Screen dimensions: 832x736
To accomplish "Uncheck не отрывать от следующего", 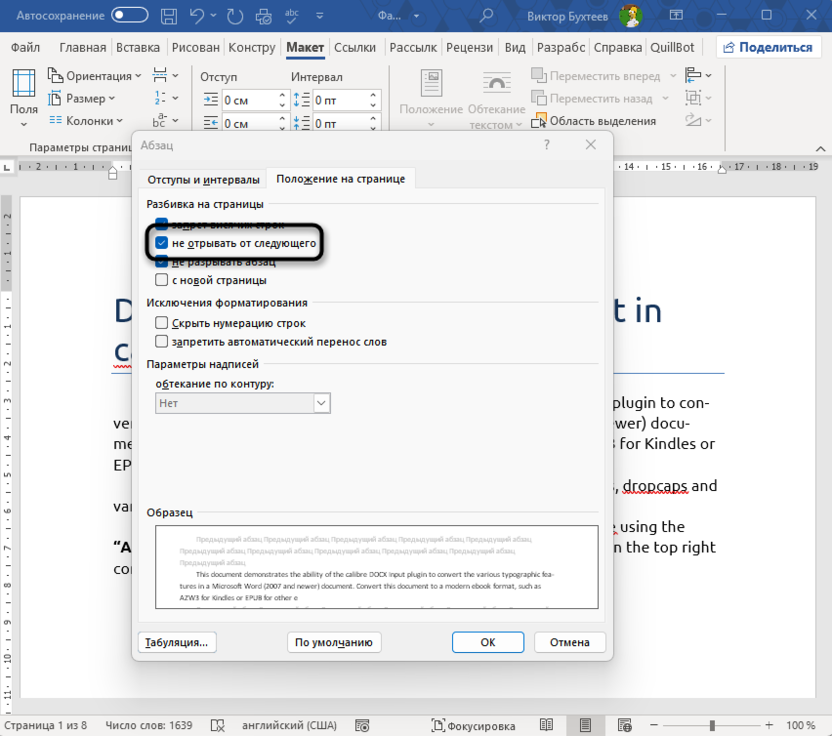I will [x=162, y=243].
